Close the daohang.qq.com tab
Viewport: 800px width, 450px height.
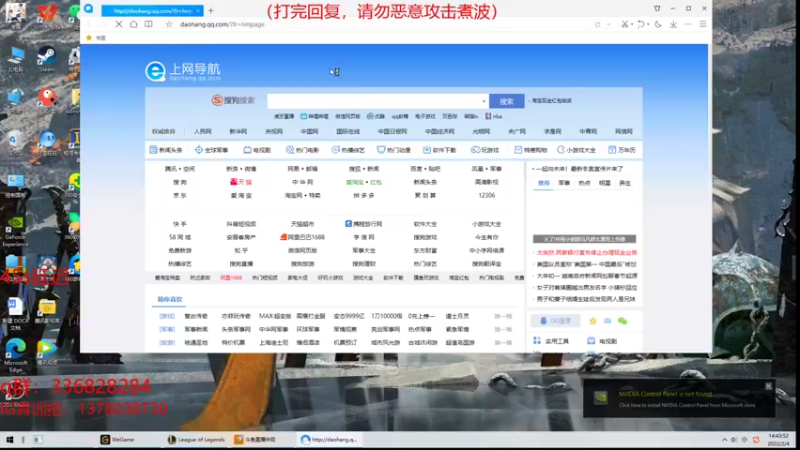198,10
